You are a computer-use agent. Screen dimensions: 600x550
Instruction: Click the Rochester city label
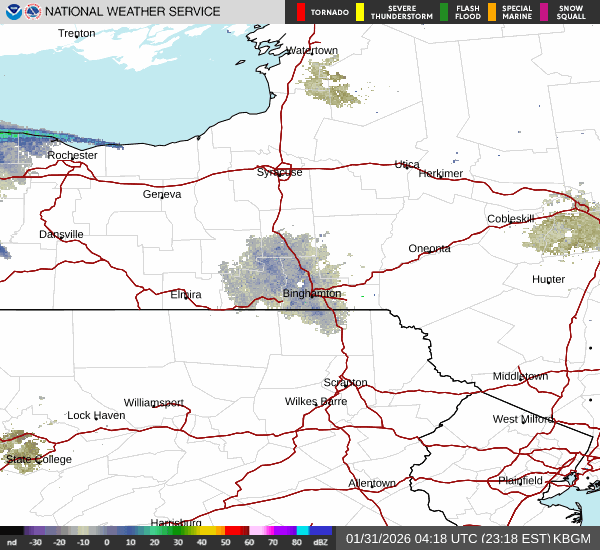pos(72,155)
